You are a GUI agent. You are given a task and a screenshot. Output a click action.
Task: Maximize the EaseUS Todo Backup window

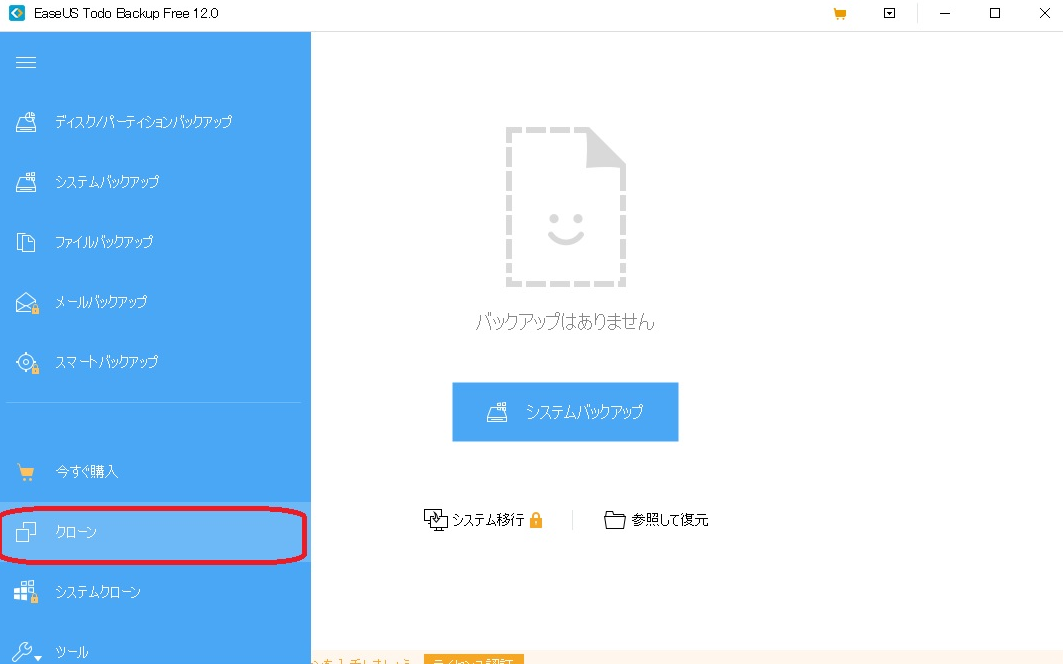[x=995, y=13]
